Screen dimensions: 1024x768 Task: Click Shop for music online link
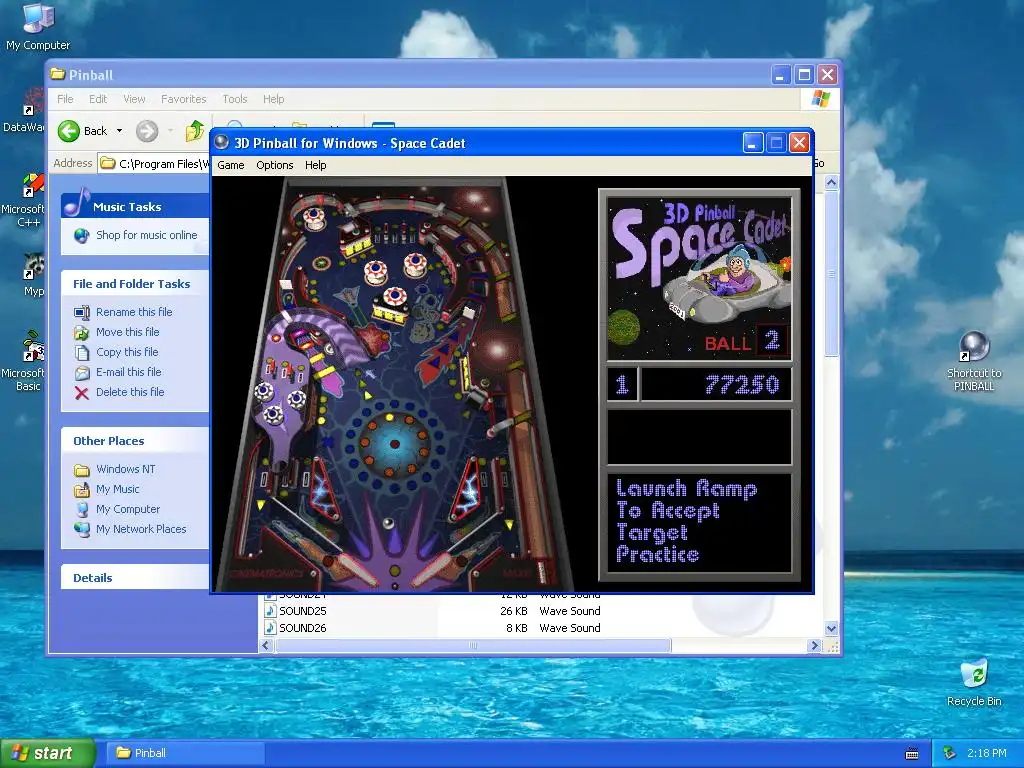pos(146,235)
